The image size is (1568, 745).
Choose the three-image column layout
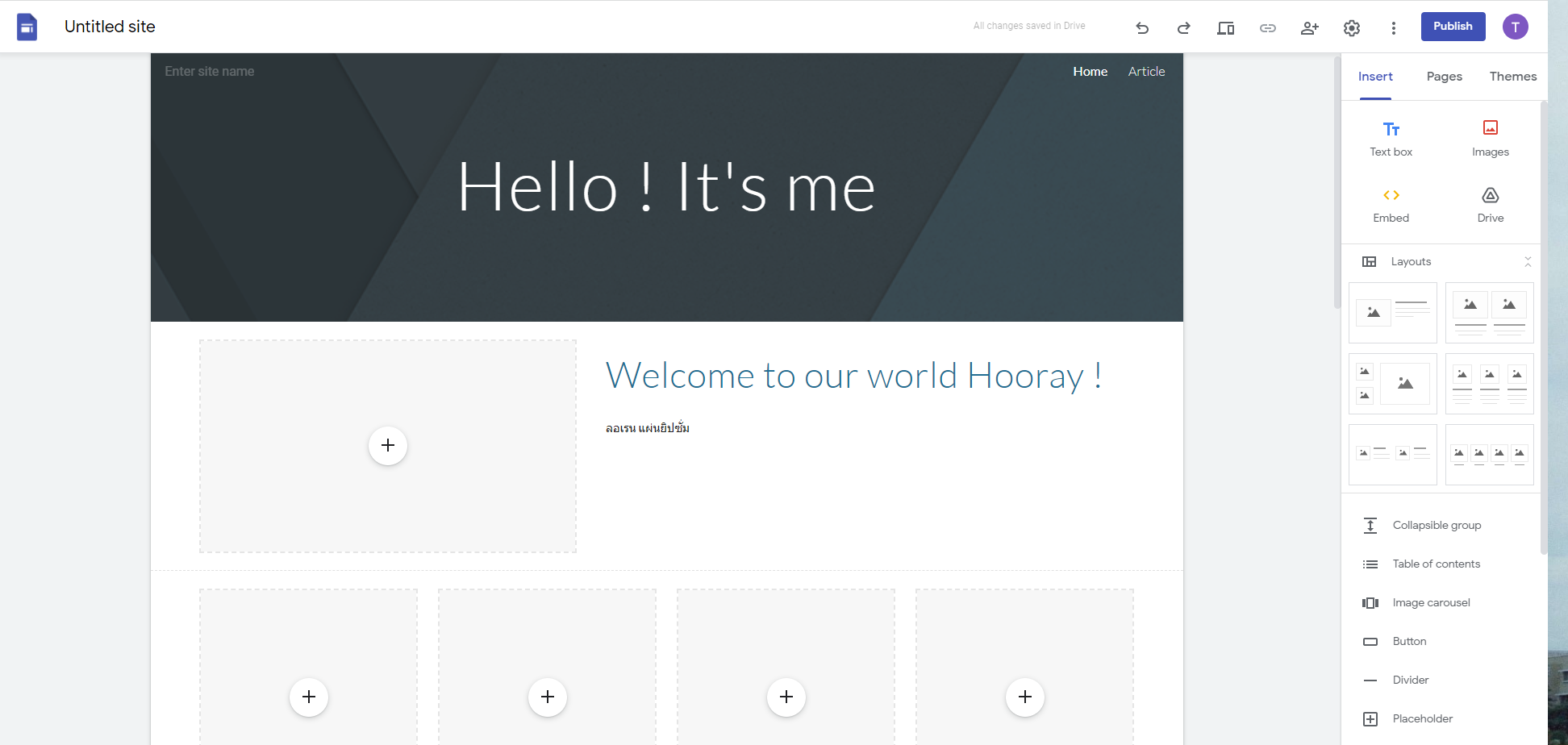1490,384
